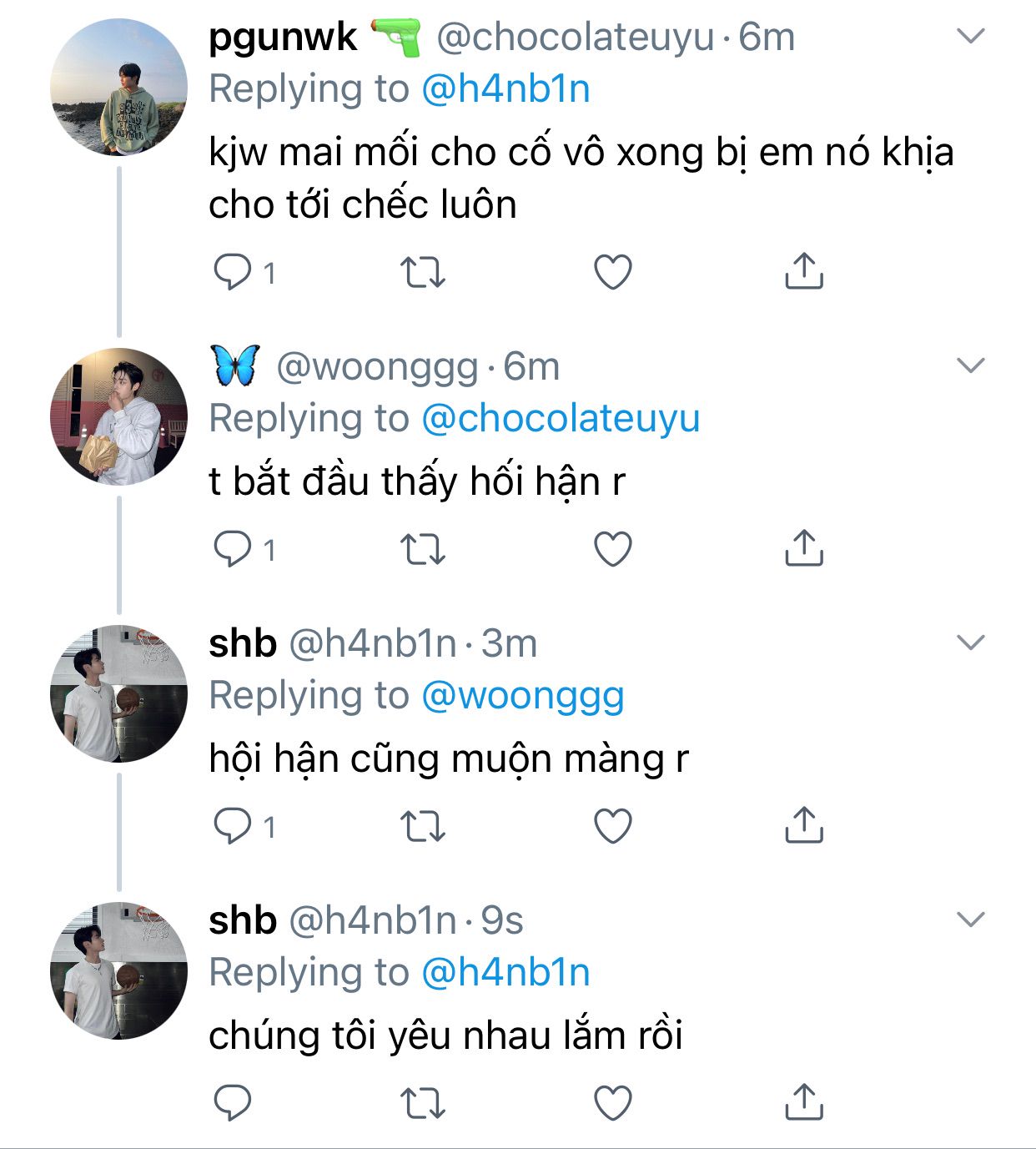This screenshot has height=1149, width=1036.
Task: Share the @woonggg tweet
Action: [803, 549]
